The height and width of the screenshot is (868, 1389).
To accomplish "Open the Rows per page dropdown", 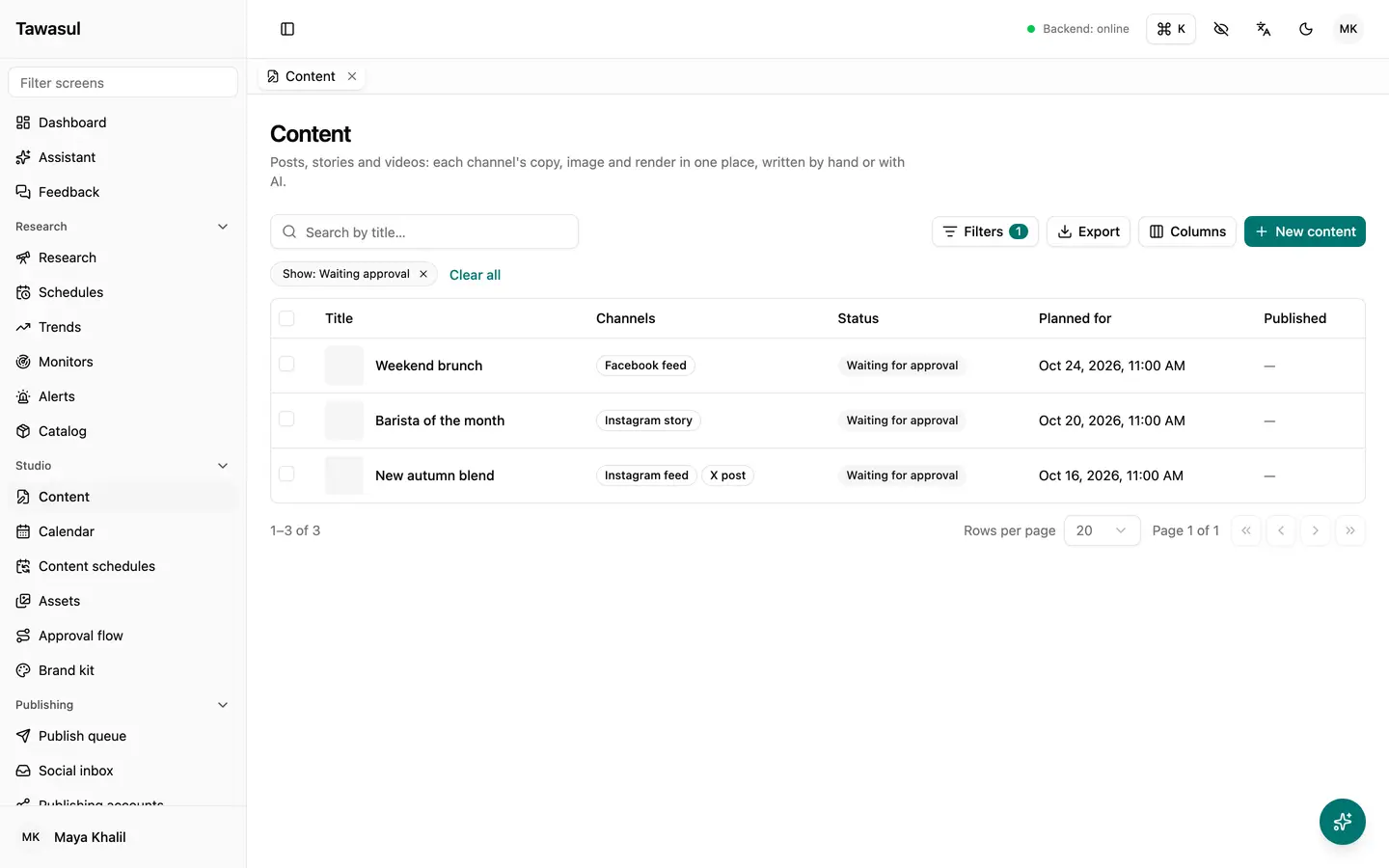I will pos(1102,530).
